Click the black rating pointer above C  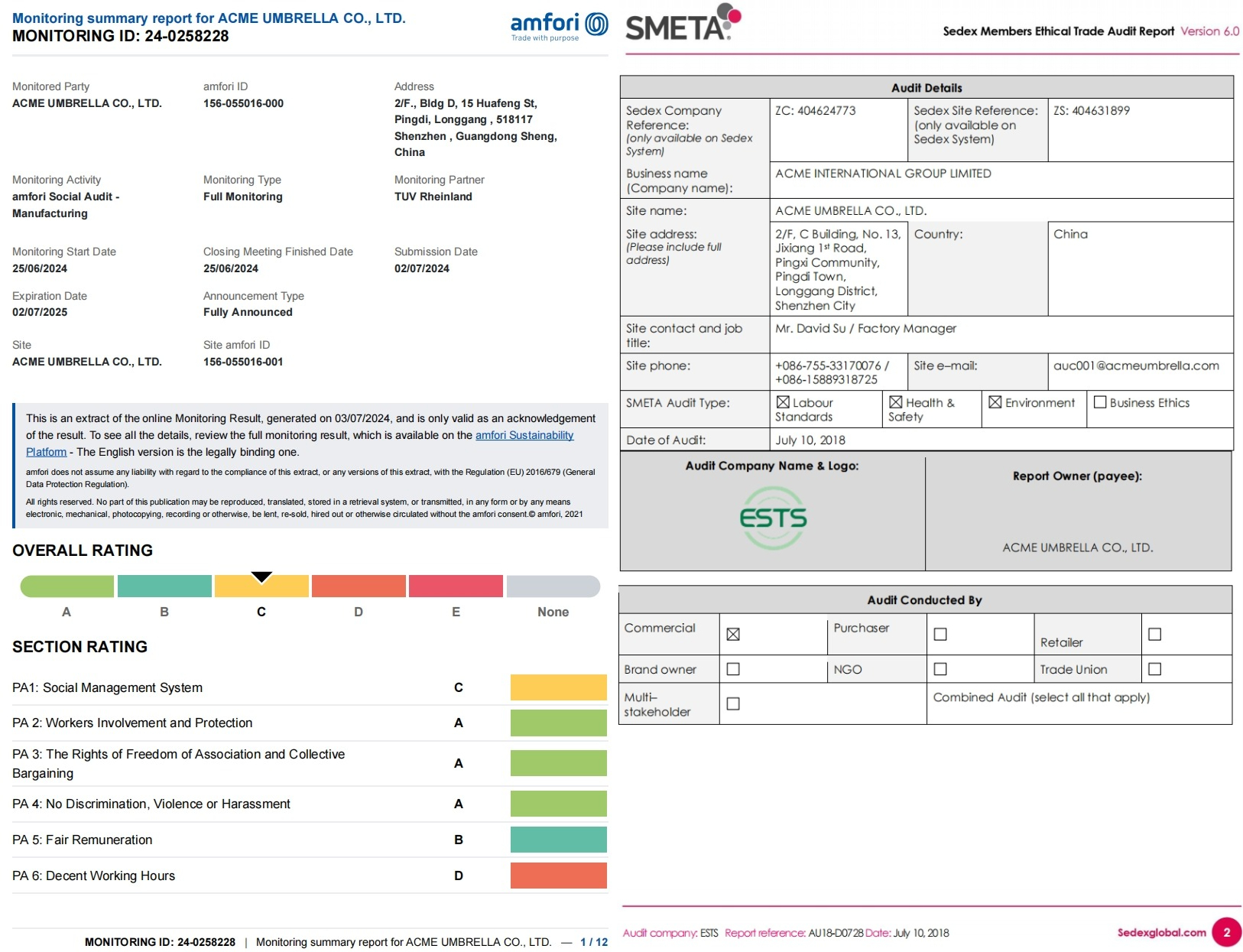pyautogui.click(x=261, y=577)
